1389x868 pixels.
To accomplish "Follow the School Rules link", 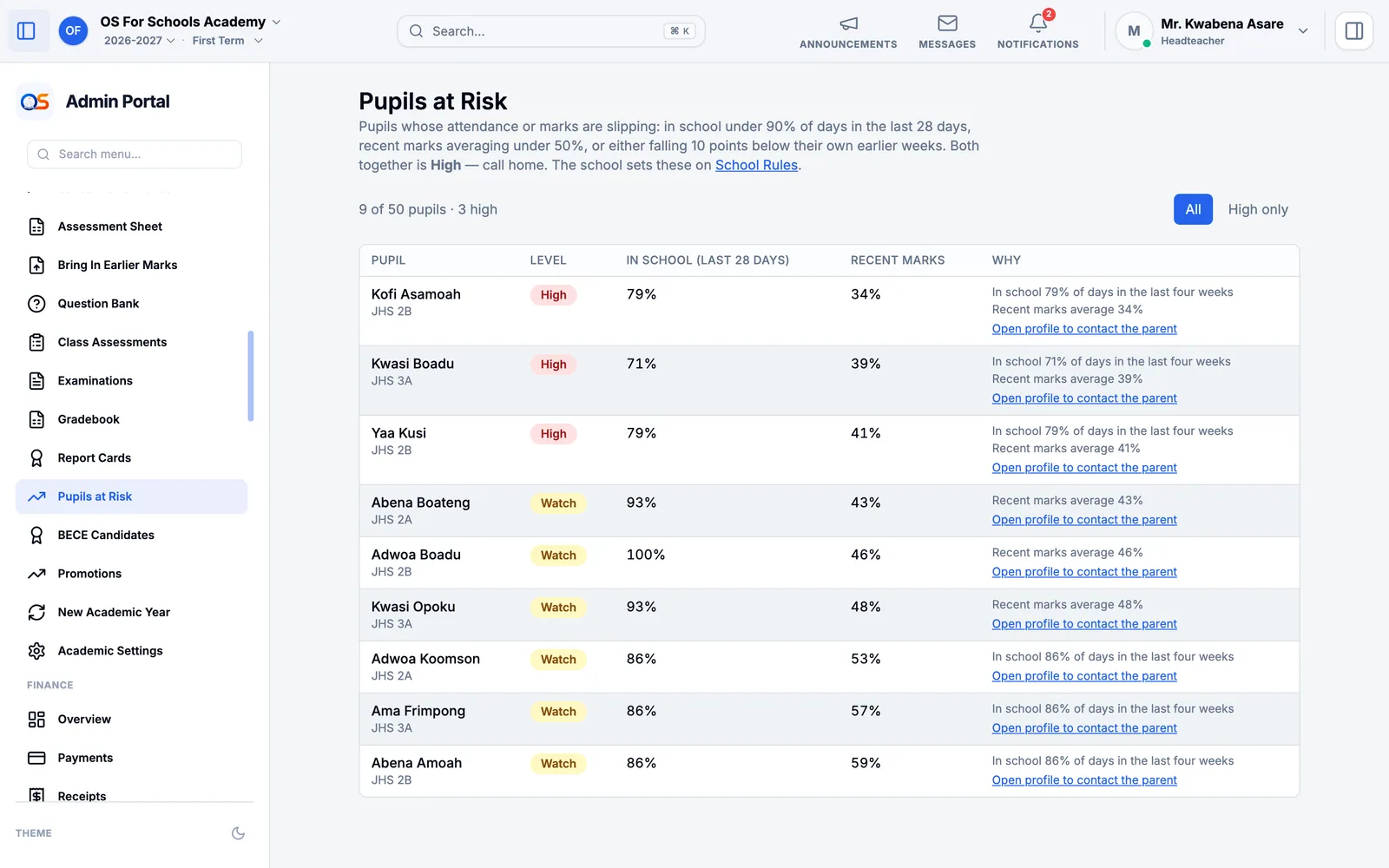I will click(756, 165).
